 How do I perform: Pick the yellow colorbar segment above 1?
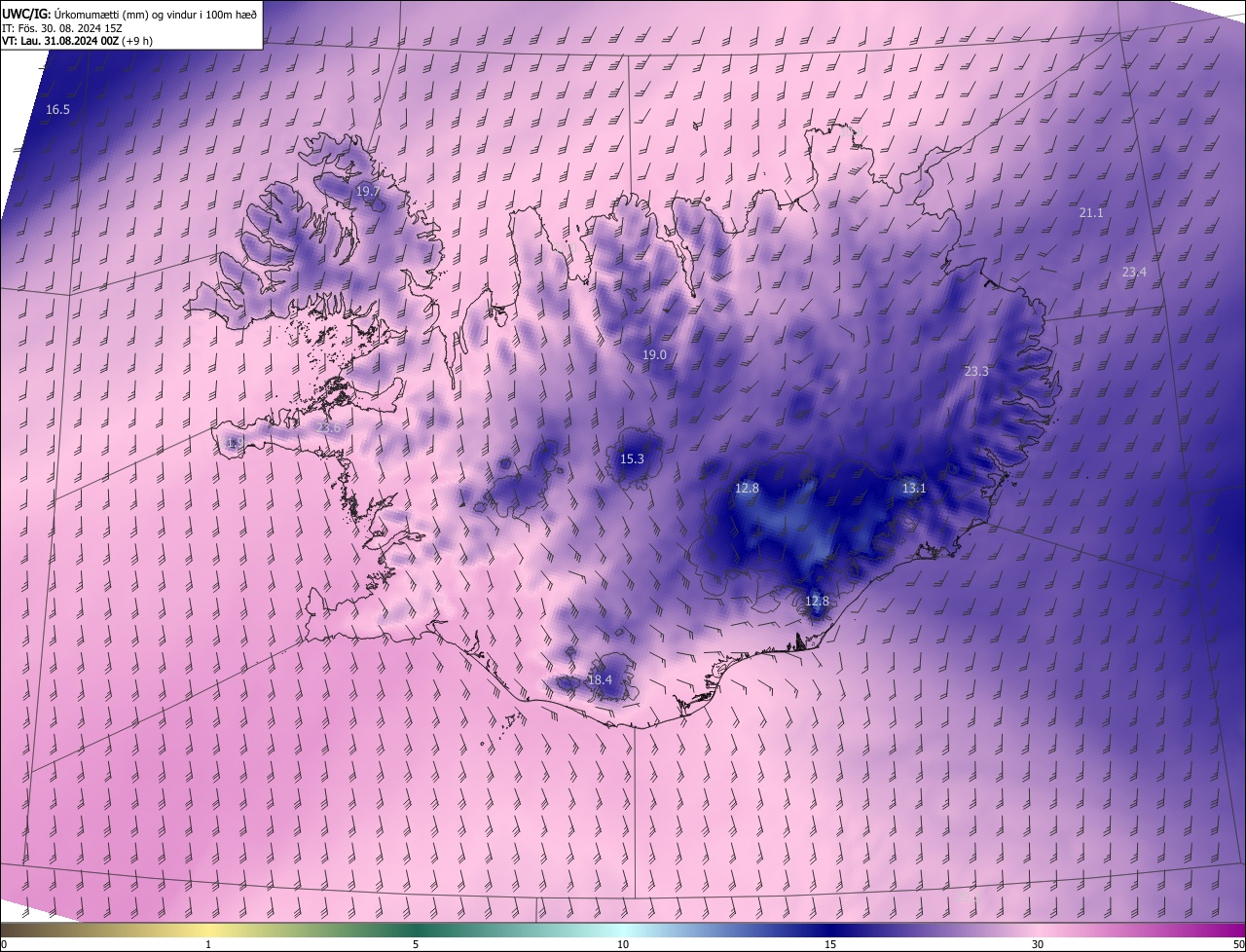(208, 930)
